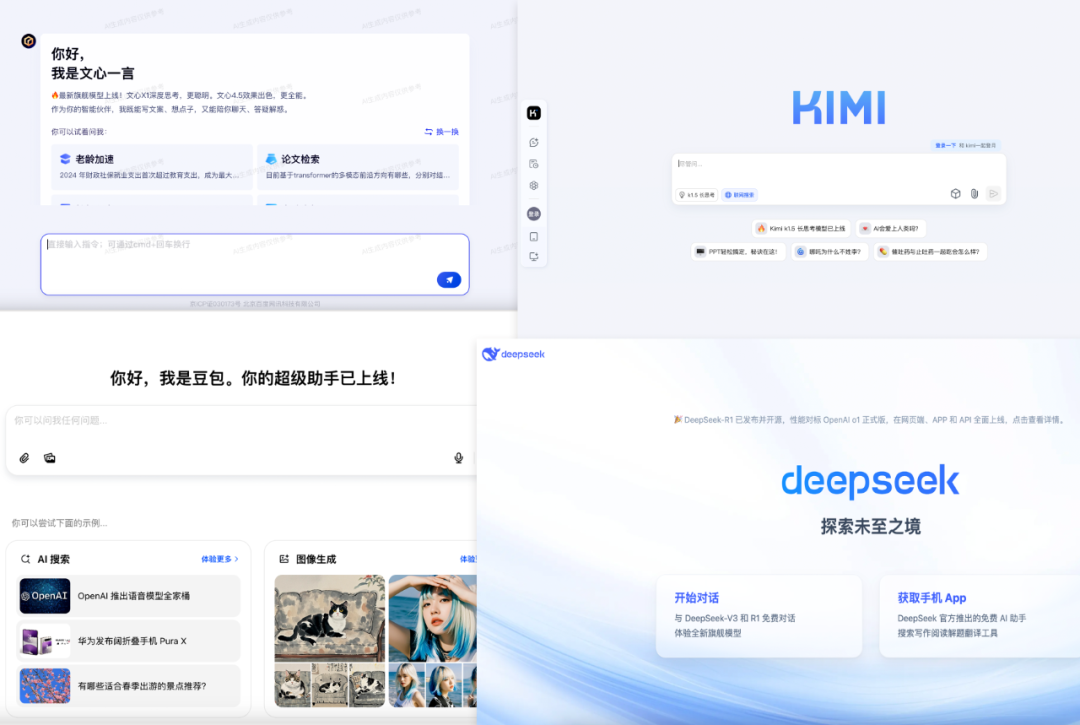Select the sobering-medicine suggestion chip in Kimi
This screenshot has width=1080, height=725.
[930, 252]
